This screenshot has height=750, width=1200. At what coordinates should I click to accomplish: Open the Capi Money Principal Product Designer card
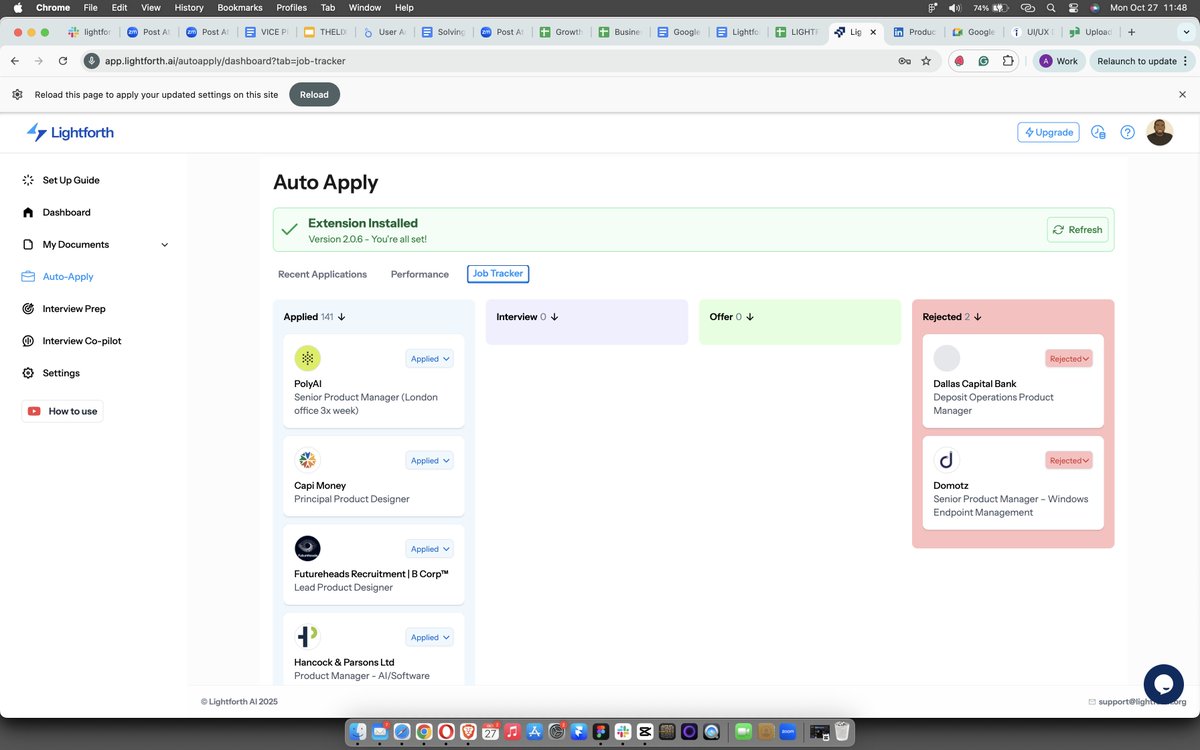pos(373,476)
